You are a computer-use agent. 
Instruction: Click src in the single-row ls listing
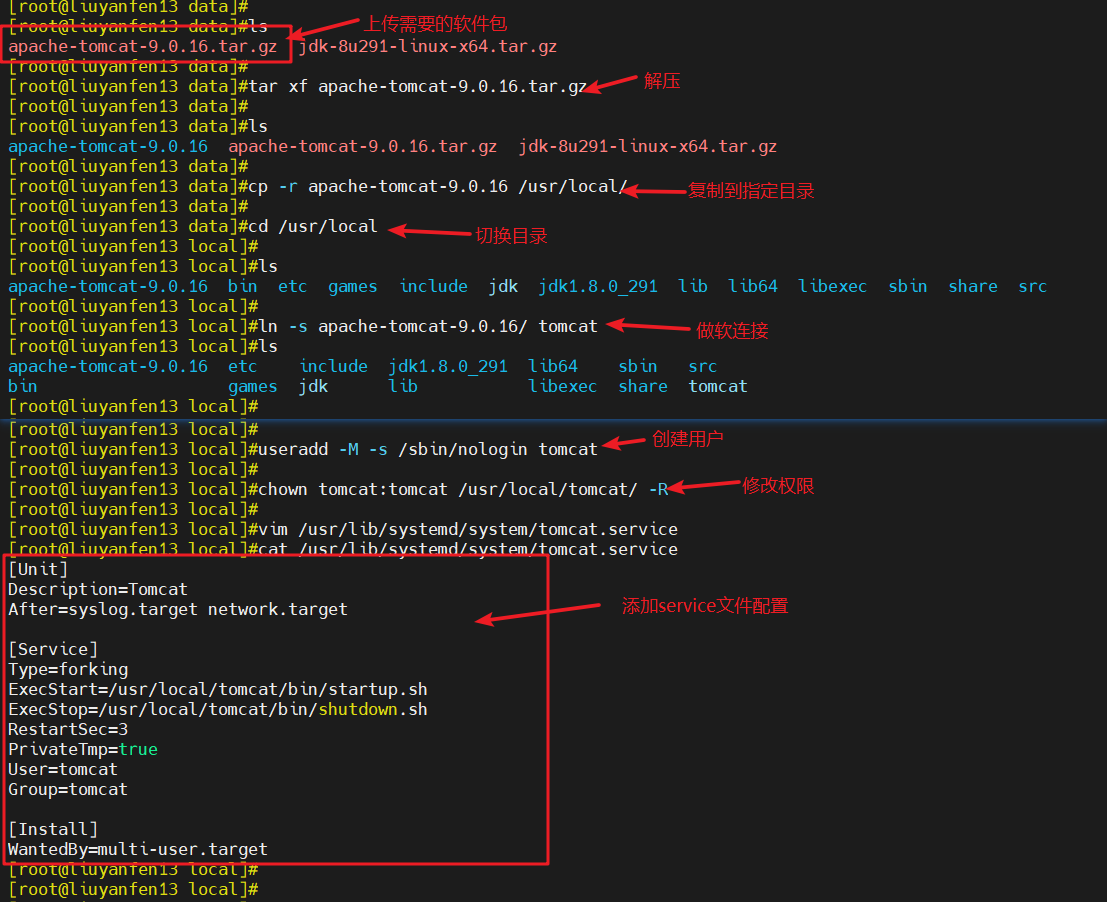1033,287
